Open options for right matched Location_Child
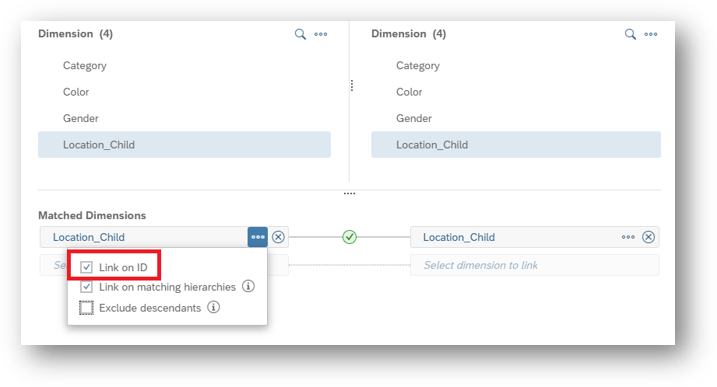 (x=628, y=237)
